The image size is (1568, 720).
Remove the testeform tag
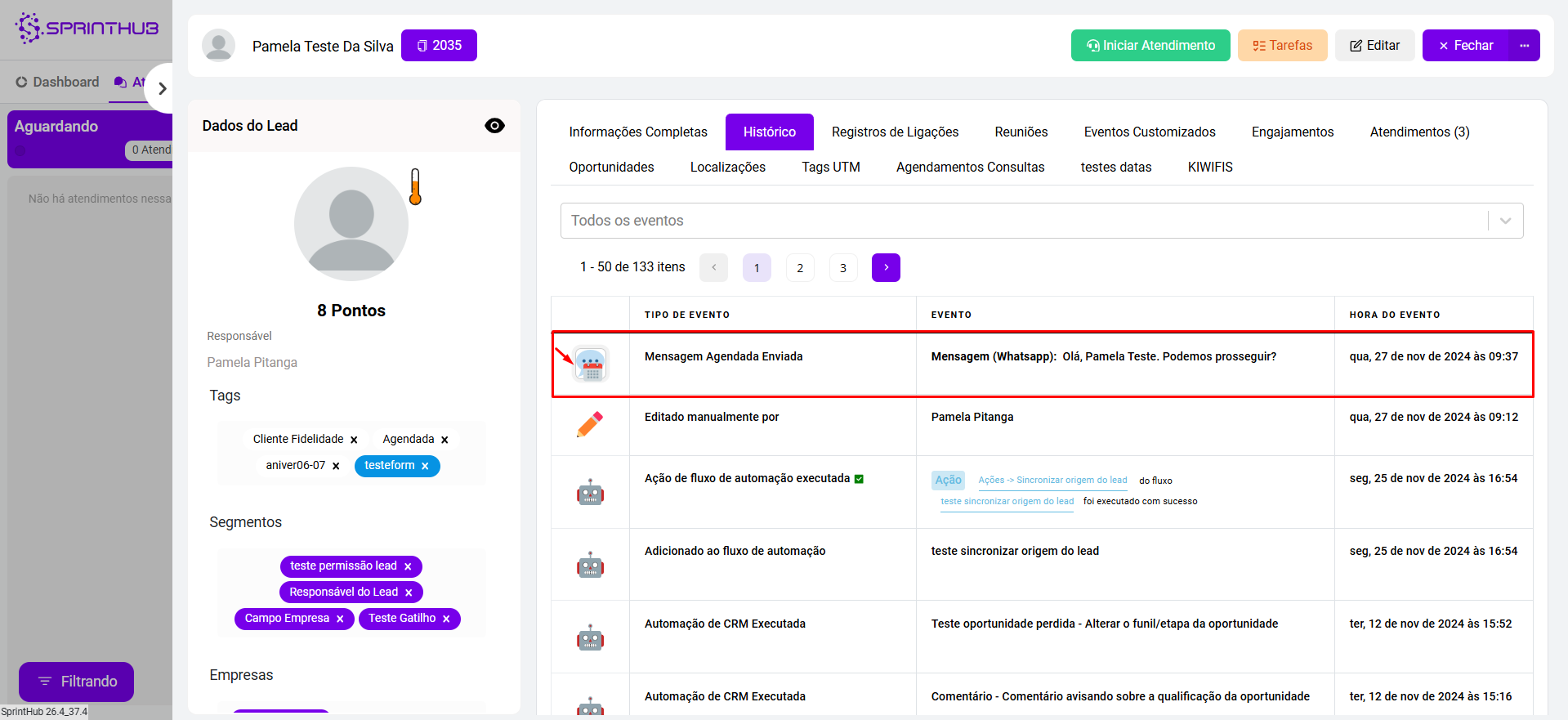tap(425, 467)
